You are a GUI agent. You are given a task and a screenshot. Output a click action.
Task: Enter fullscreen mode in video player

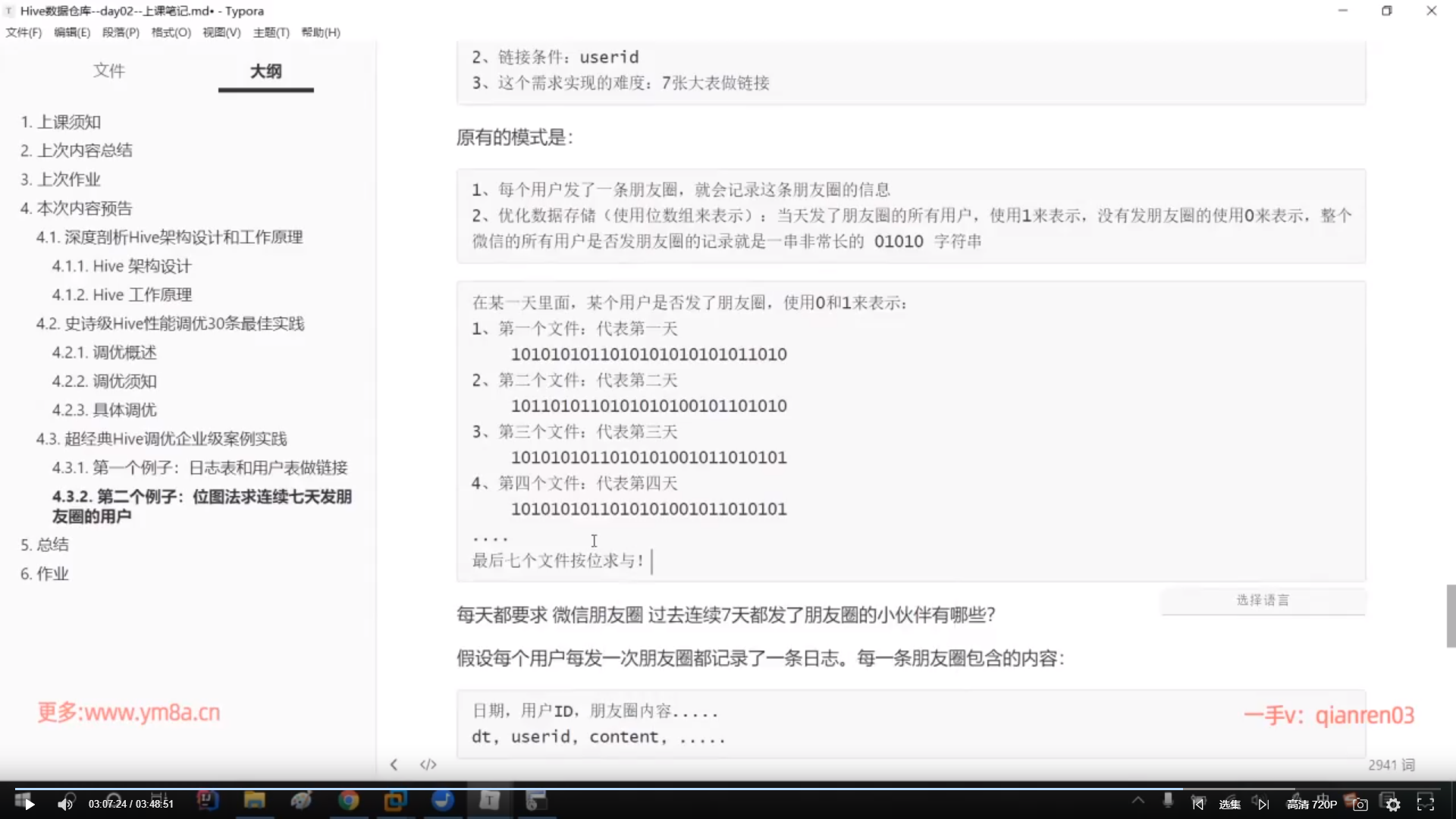(x=1426, y=805)
